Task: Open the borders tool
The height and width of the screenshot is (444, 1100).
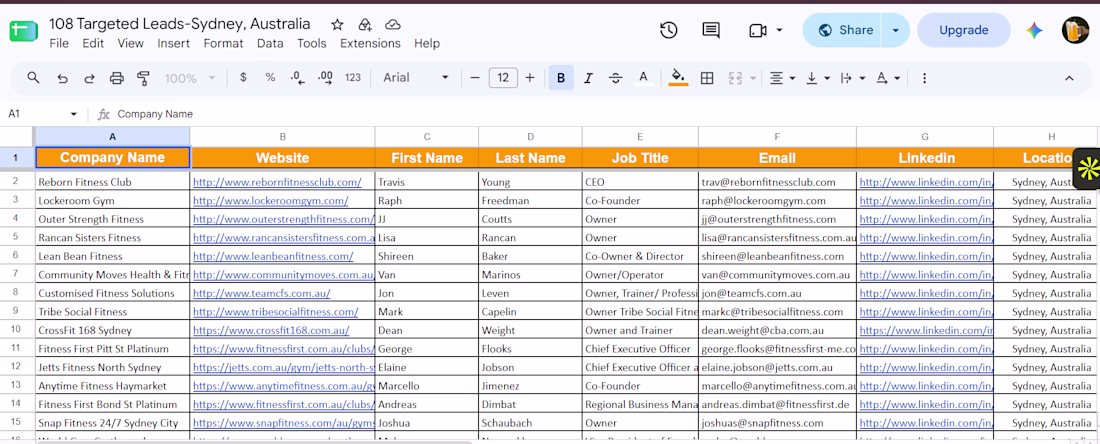Action: (x=707, y=78)
